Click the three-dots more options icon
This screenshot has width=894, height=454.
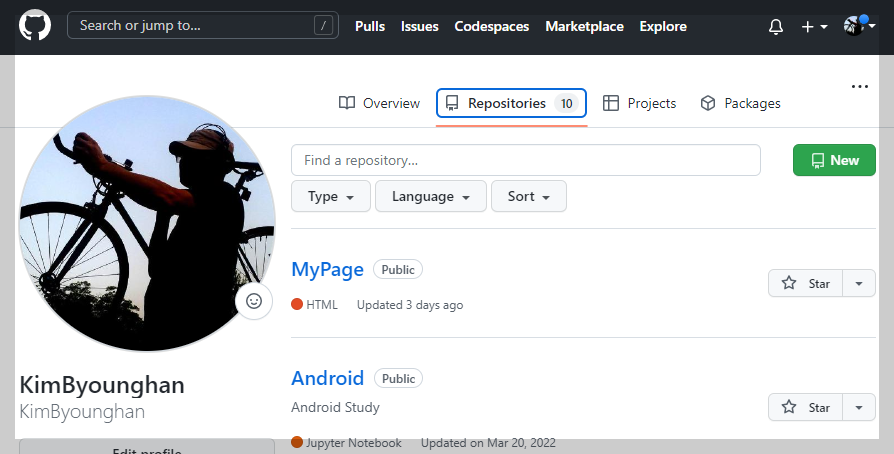pos(859,87)
